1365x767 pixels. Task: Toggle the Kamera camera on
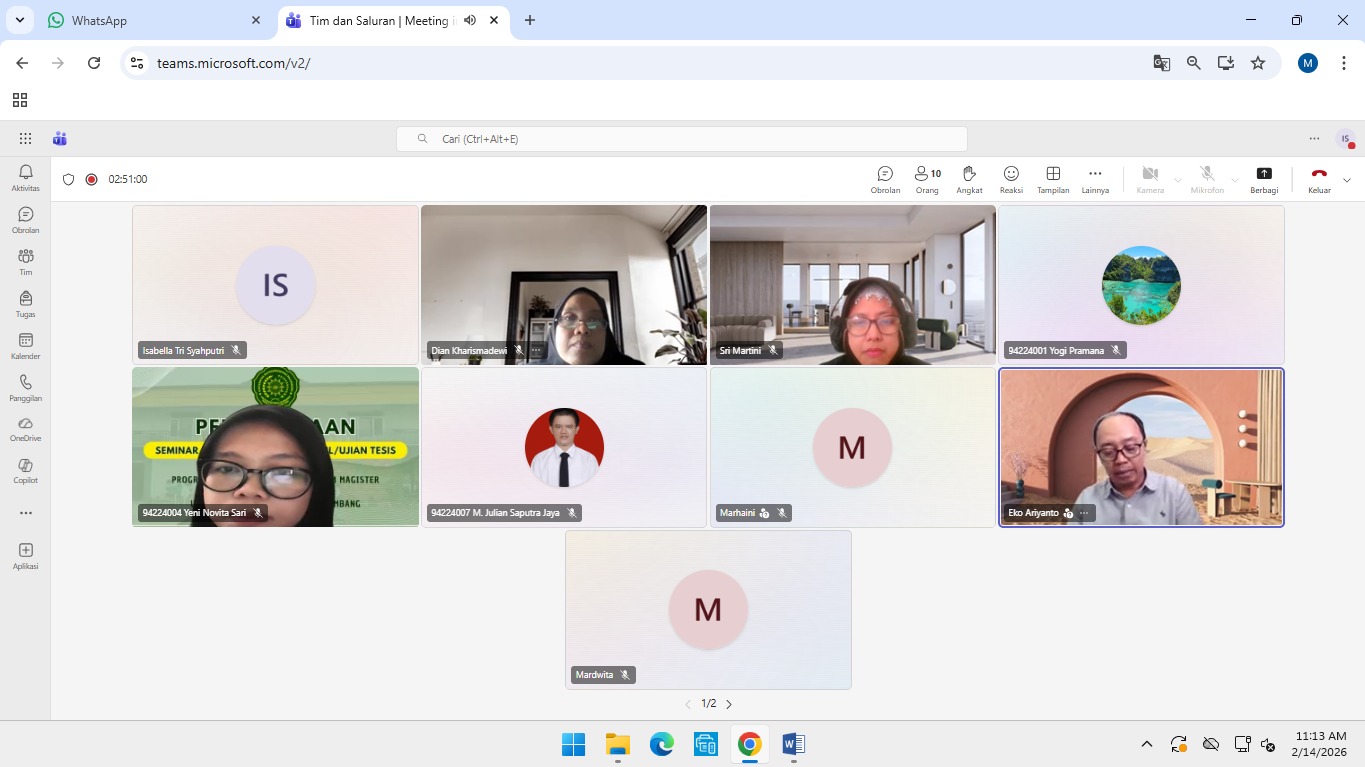(1150, 179)
